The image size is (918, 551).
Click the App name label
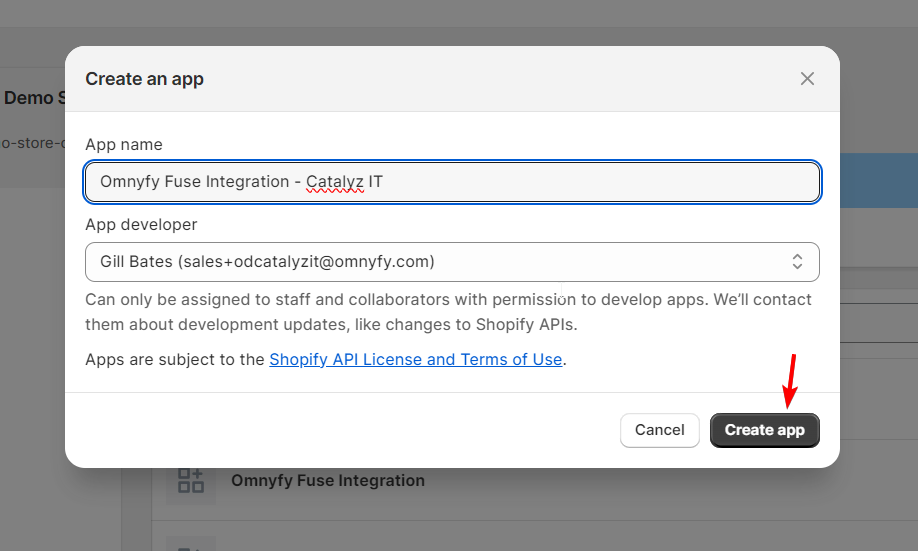(x=124, y=145)
